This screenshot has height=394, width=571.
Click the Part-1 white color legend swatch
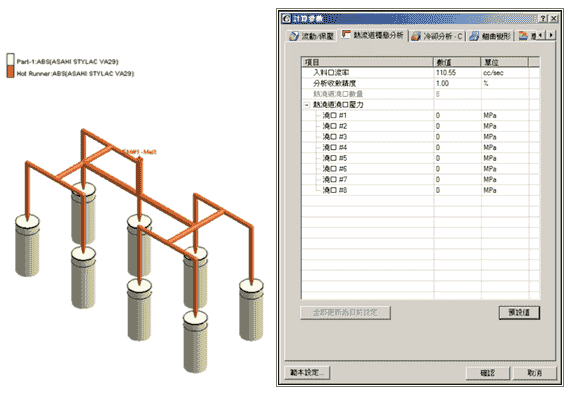[x=11, y=60]
